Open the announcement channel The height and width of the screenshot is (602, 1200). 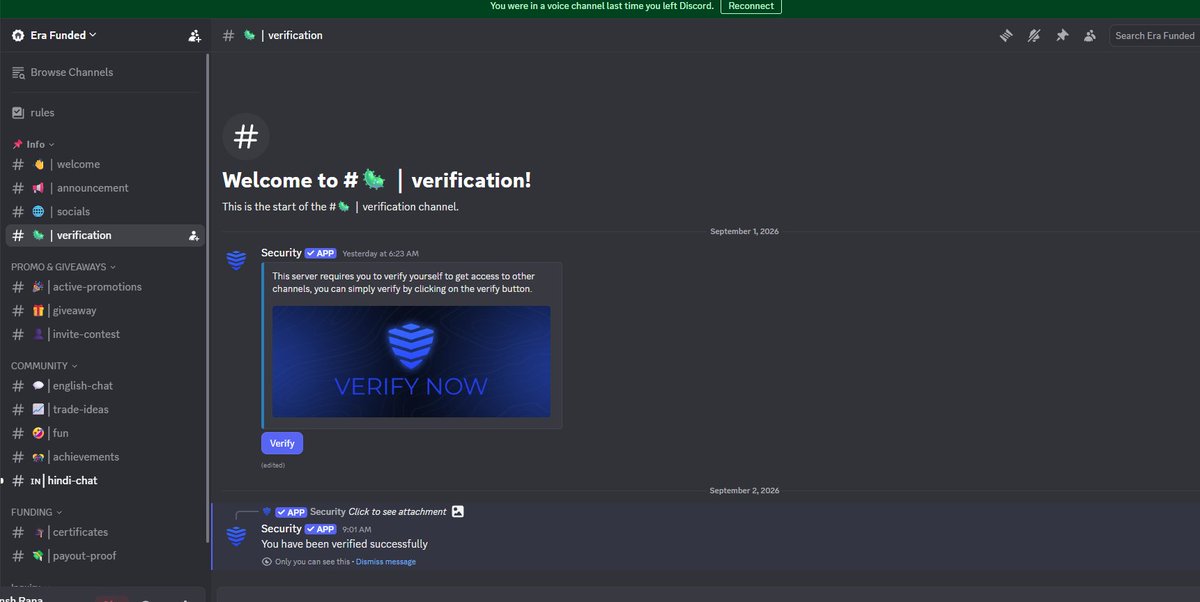(105, 188)
